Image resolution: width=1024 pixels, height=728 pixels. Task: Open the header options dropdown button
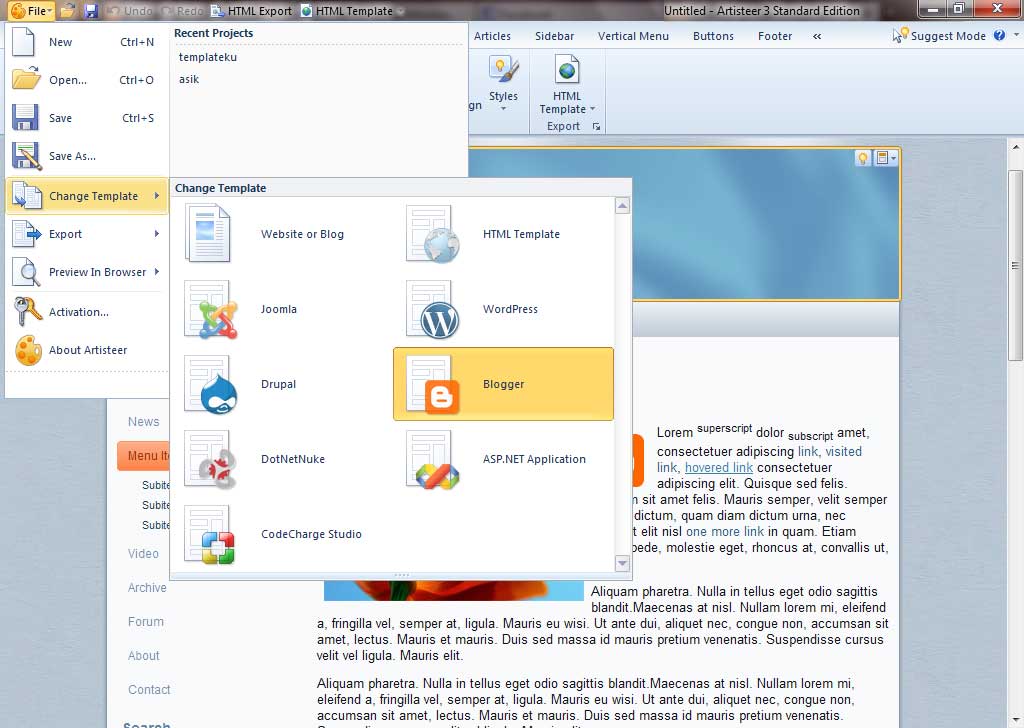click(886, 158)
